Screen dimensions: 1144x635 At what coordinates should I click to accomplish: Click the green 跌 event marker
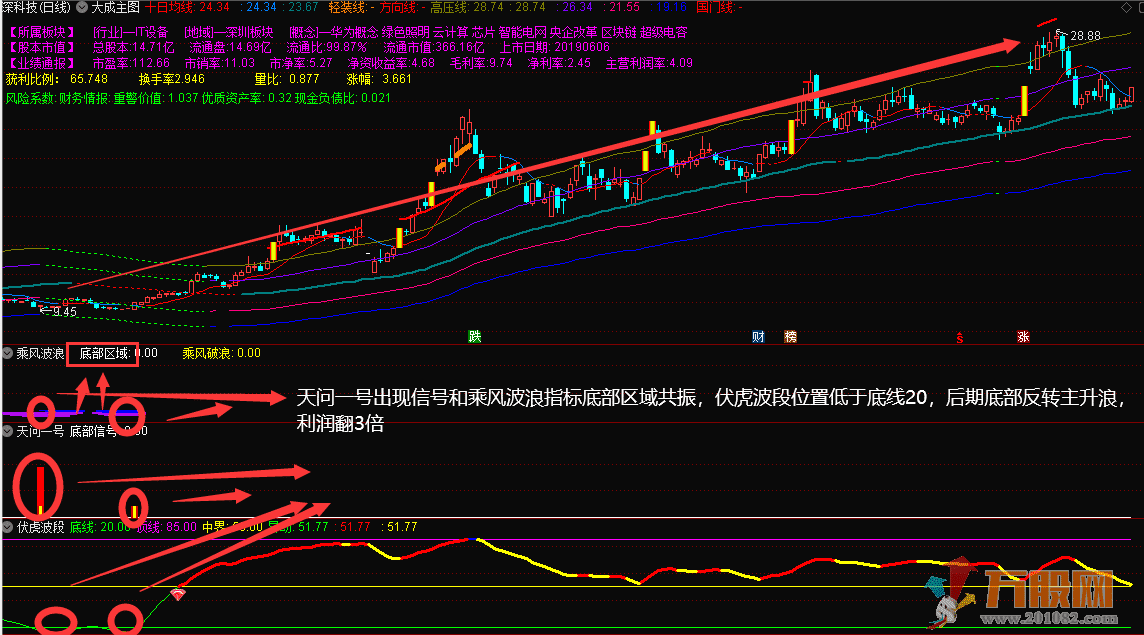pyautogui.click(x=475, y=336)
